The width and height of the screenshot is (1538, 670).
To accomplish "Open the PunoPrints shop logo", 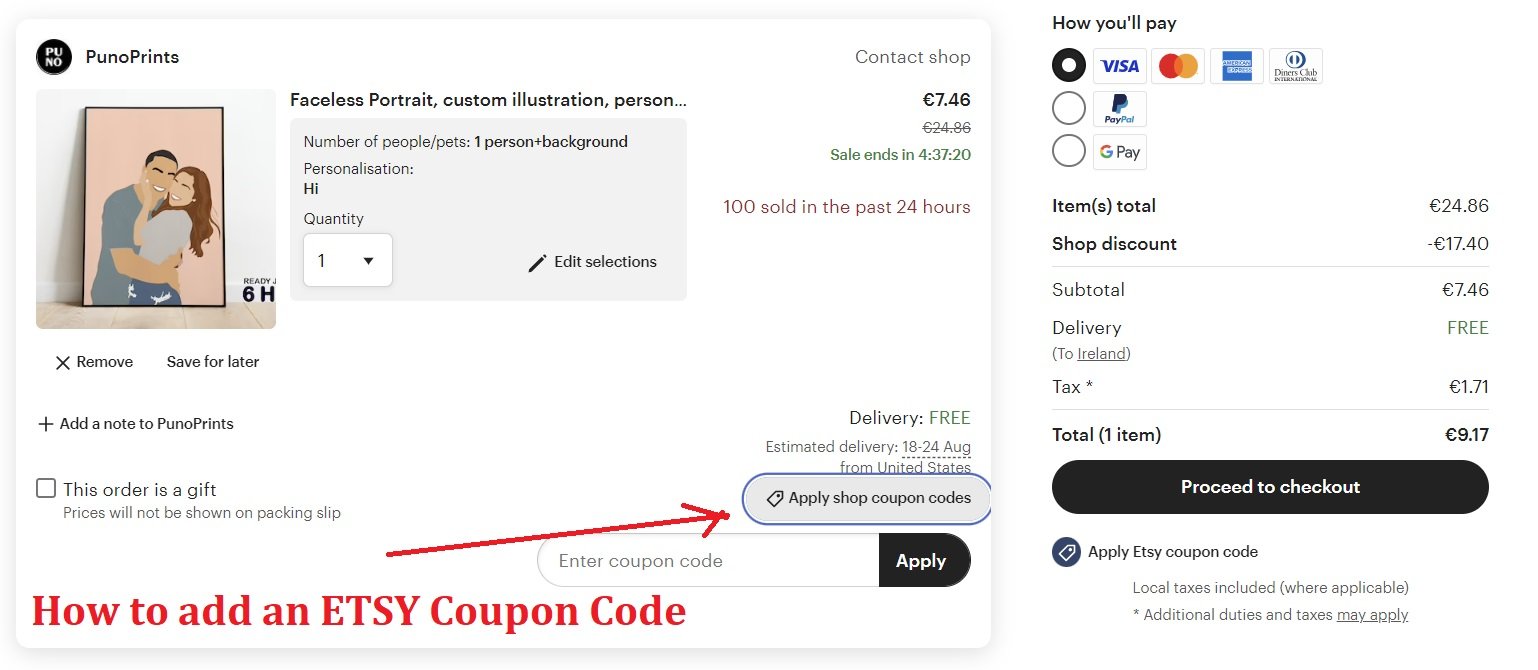I will pyautogui.click(x=52, y=57).
